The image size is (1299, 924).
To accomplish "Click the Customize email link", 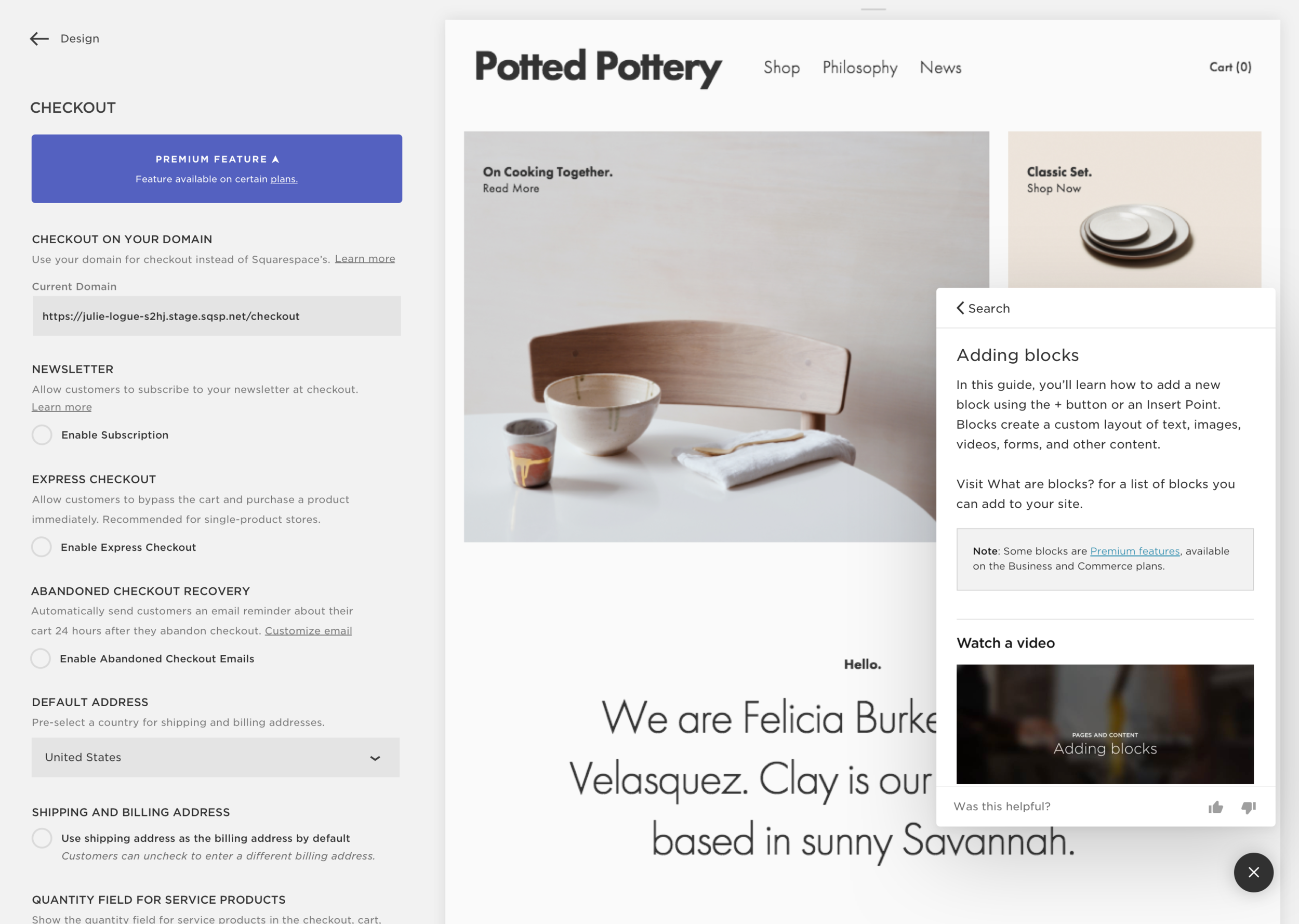I will [x=308, y=630].
